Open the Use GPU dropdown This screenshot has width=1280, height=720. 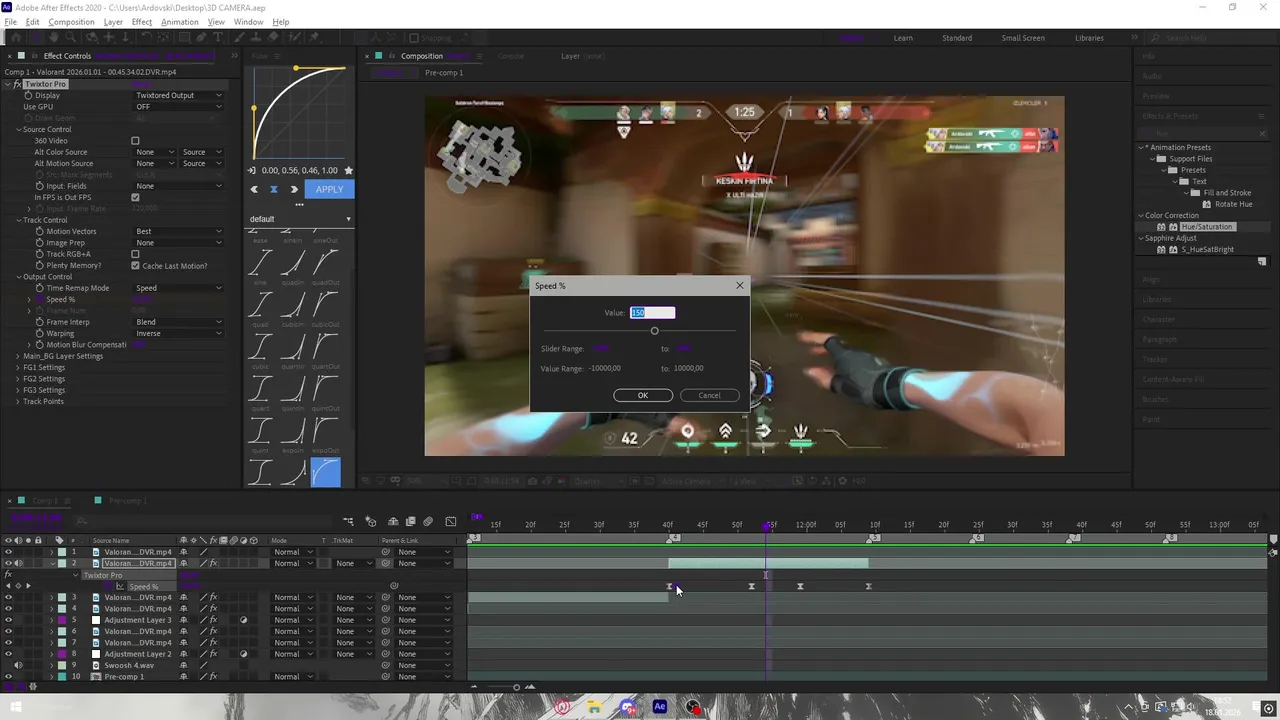[x=178, y=107]
